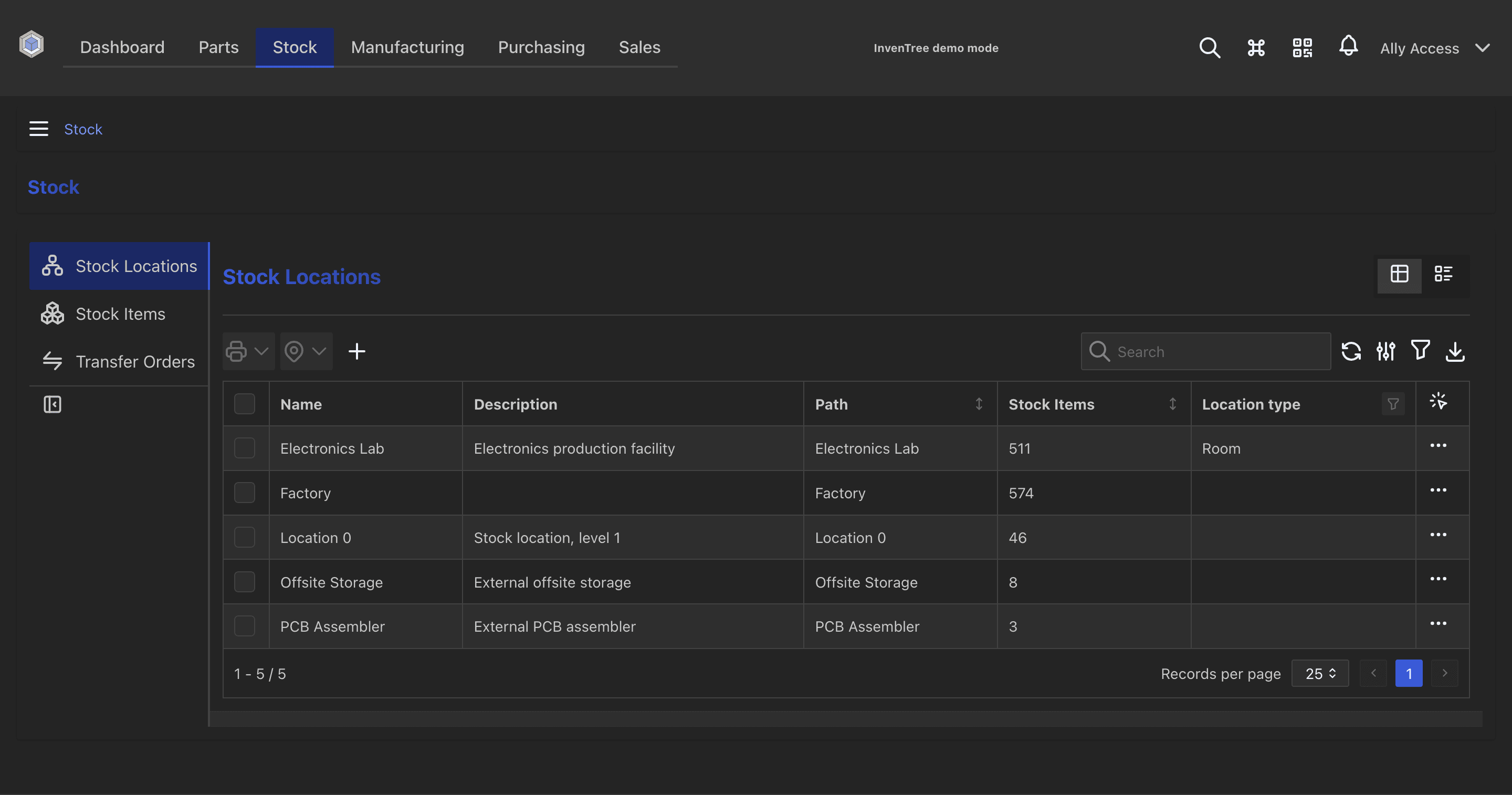Open the Purchasing tab
The width and height of the screenshot is (1512, 795).
pos(541,47)
